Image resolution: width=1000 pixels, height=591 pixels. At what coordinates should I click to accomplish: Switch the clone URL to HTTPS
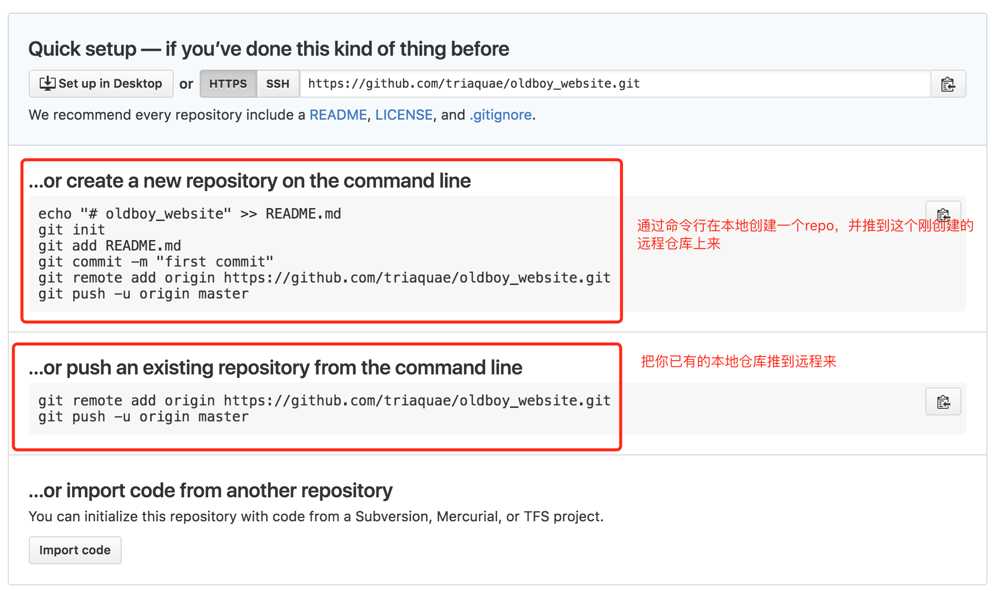pos(228,84)
